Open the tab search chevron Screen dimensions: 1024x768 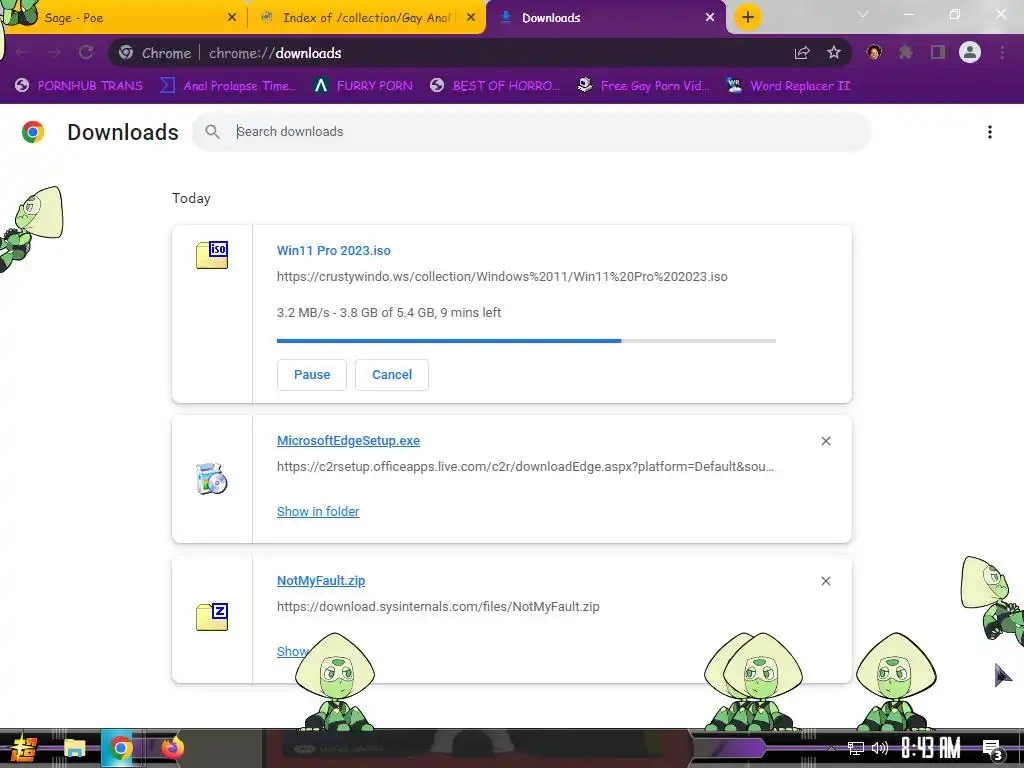click(x=863, y=14)
